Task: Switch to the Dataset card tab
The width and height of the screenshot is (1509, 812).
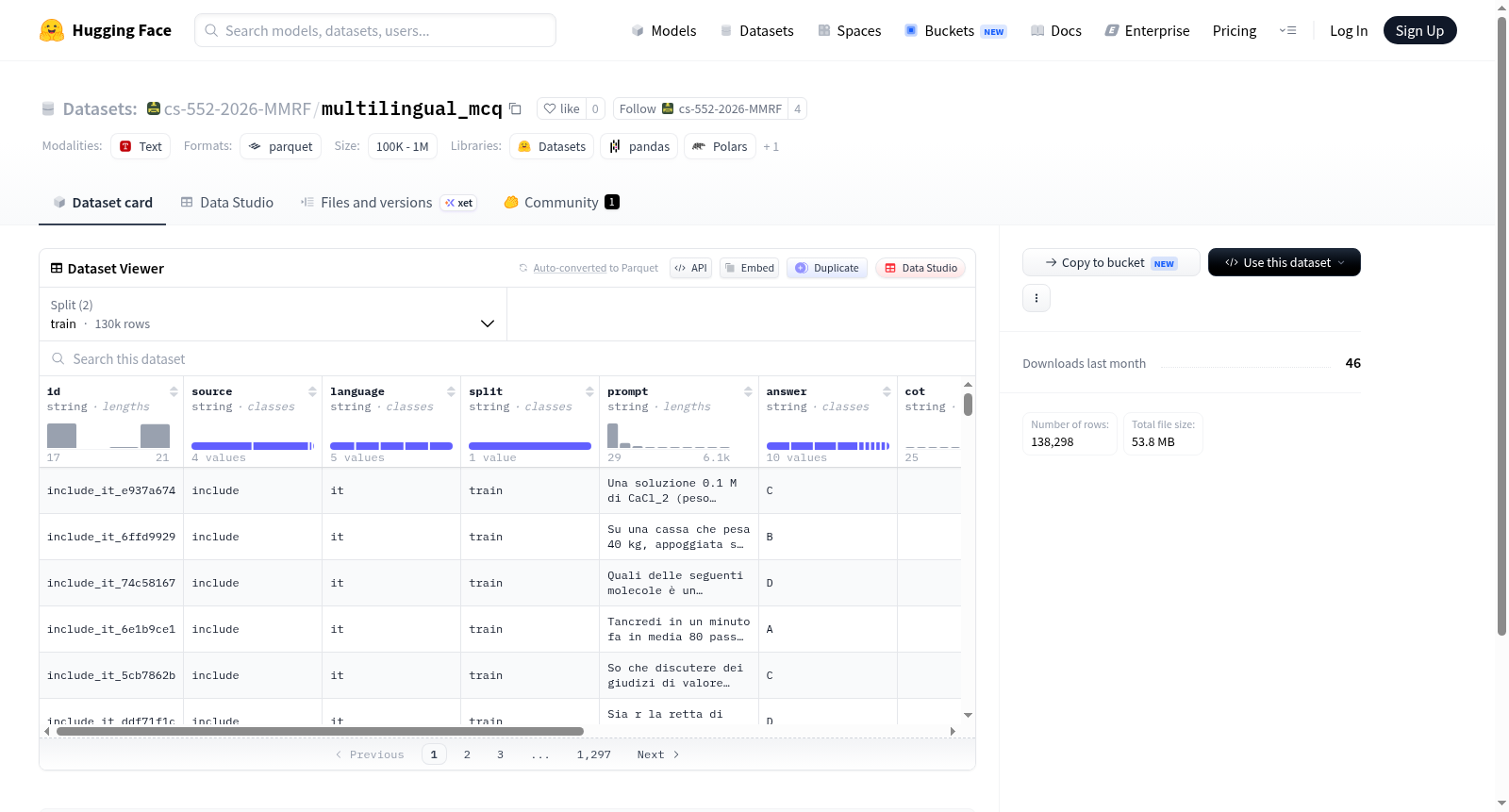Action: point(102,202)
